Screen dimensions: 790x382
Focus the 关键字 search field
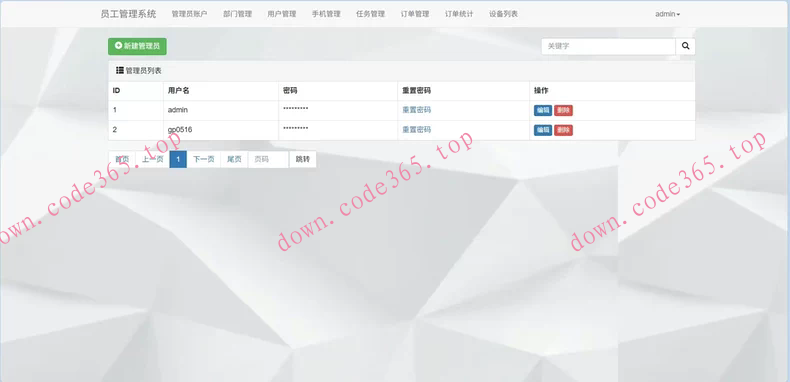(608, 46)
